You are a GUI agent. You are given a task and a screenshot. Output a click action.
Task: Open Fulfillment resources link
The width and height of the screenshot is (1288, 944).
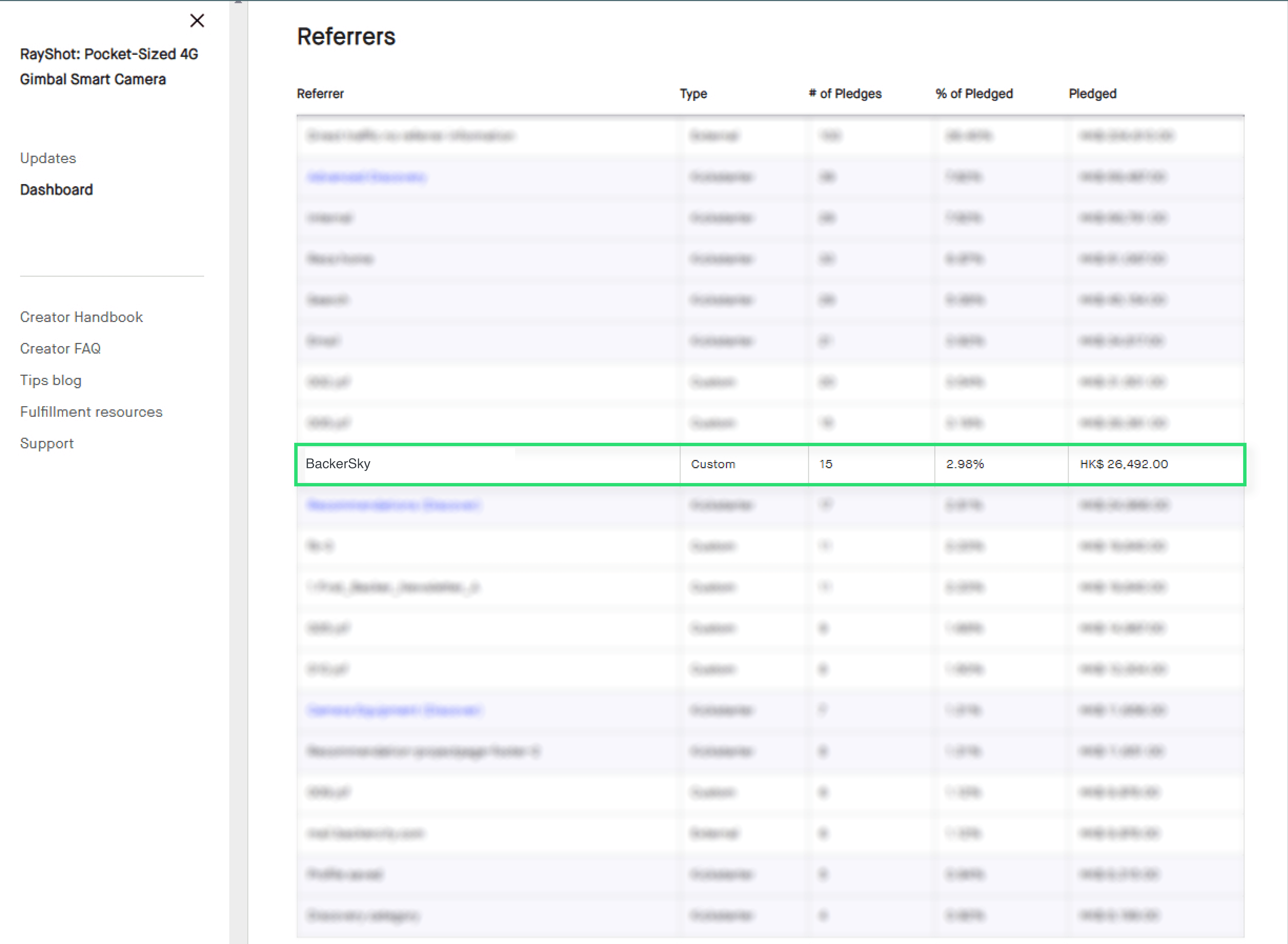coord(91,412)
